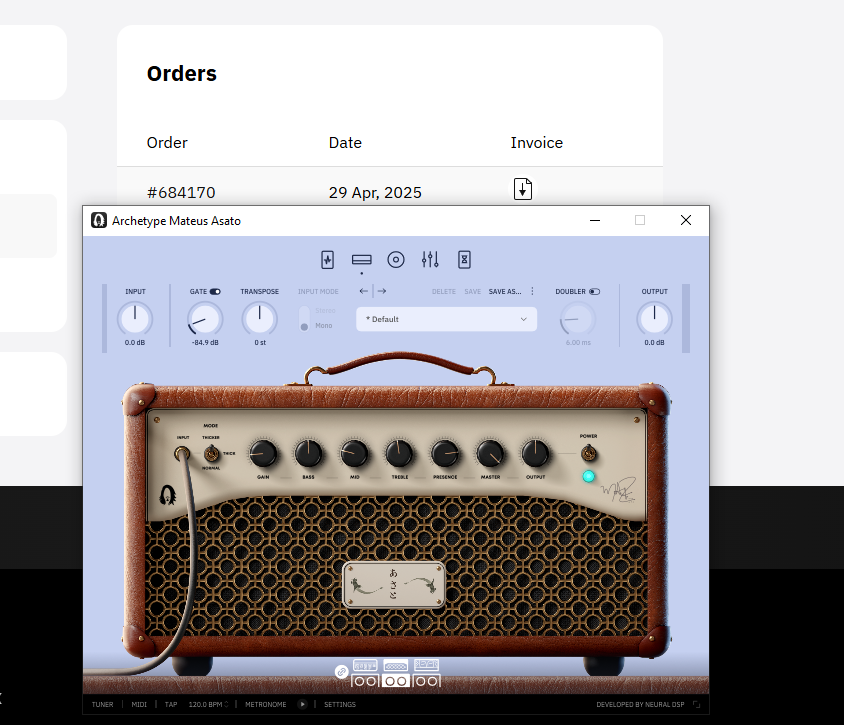
Task: Click the SAVE AS... button
Action: pyautogui.click(x=505, y=291)
